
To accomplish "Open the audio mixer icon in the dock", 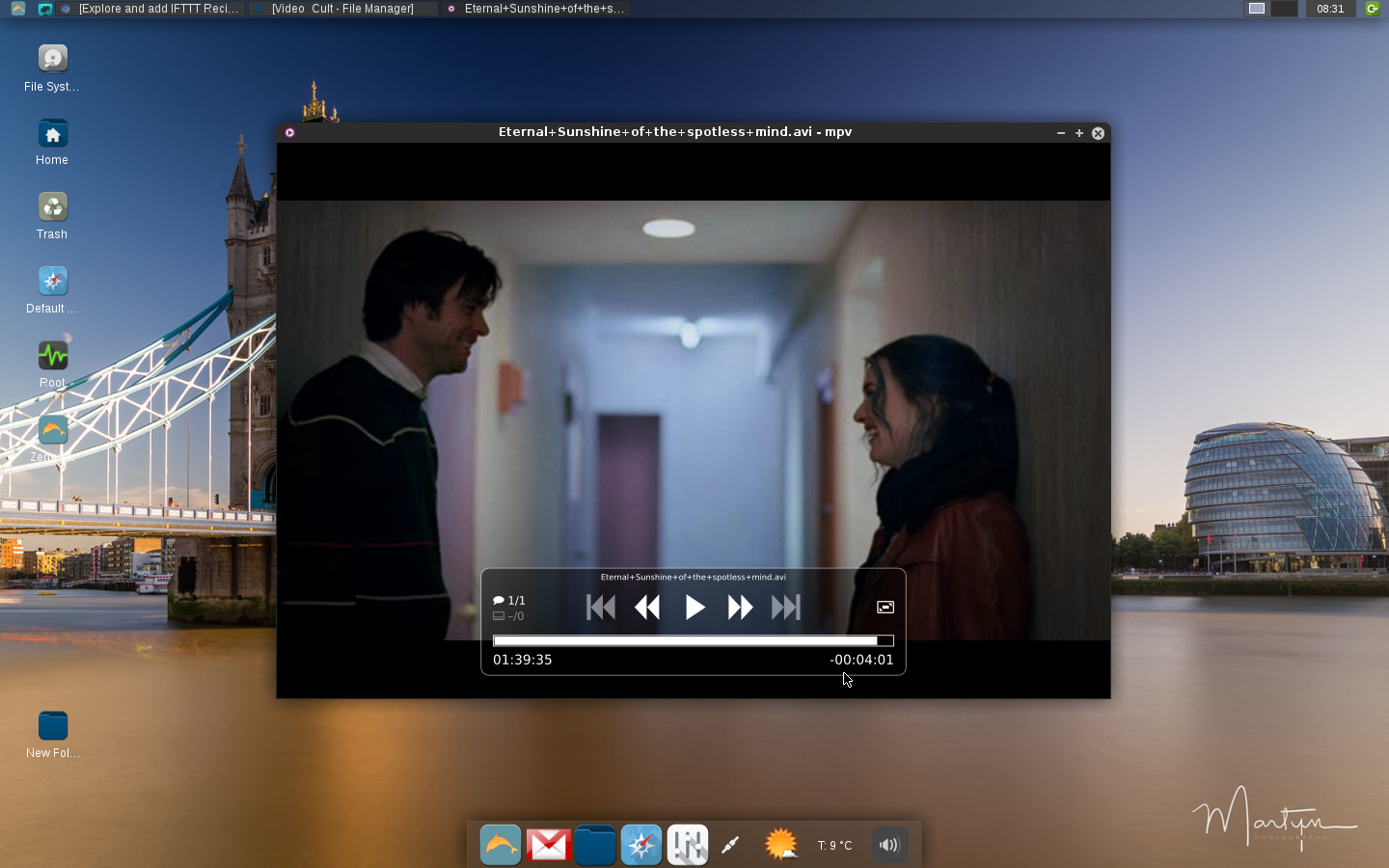I will (x=687, y=845).
